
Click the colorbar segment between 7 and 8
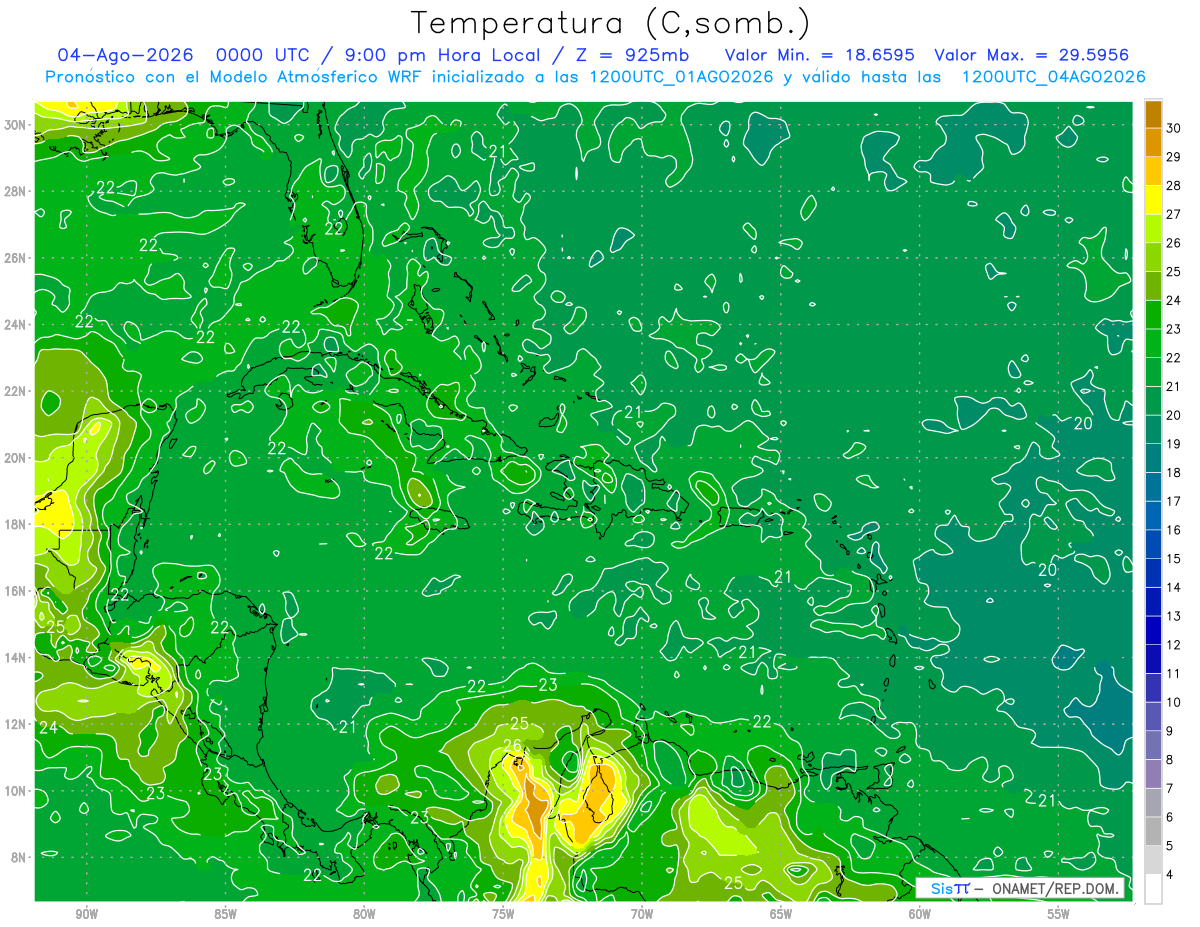click(x=1153, y=775)
